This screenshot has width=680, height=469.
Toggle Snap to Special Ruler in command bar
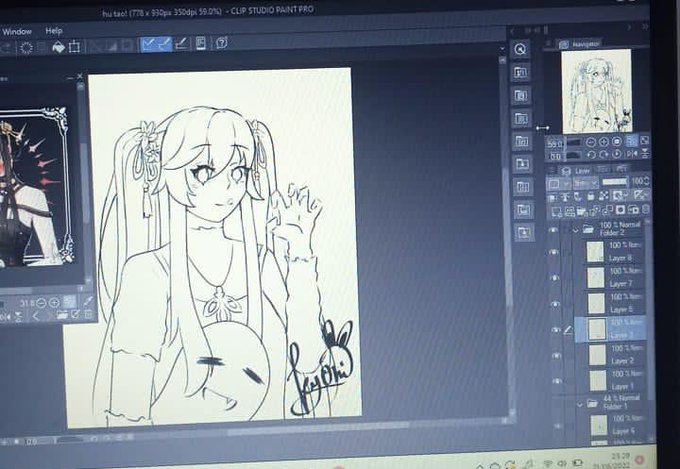tap(165, 43)
